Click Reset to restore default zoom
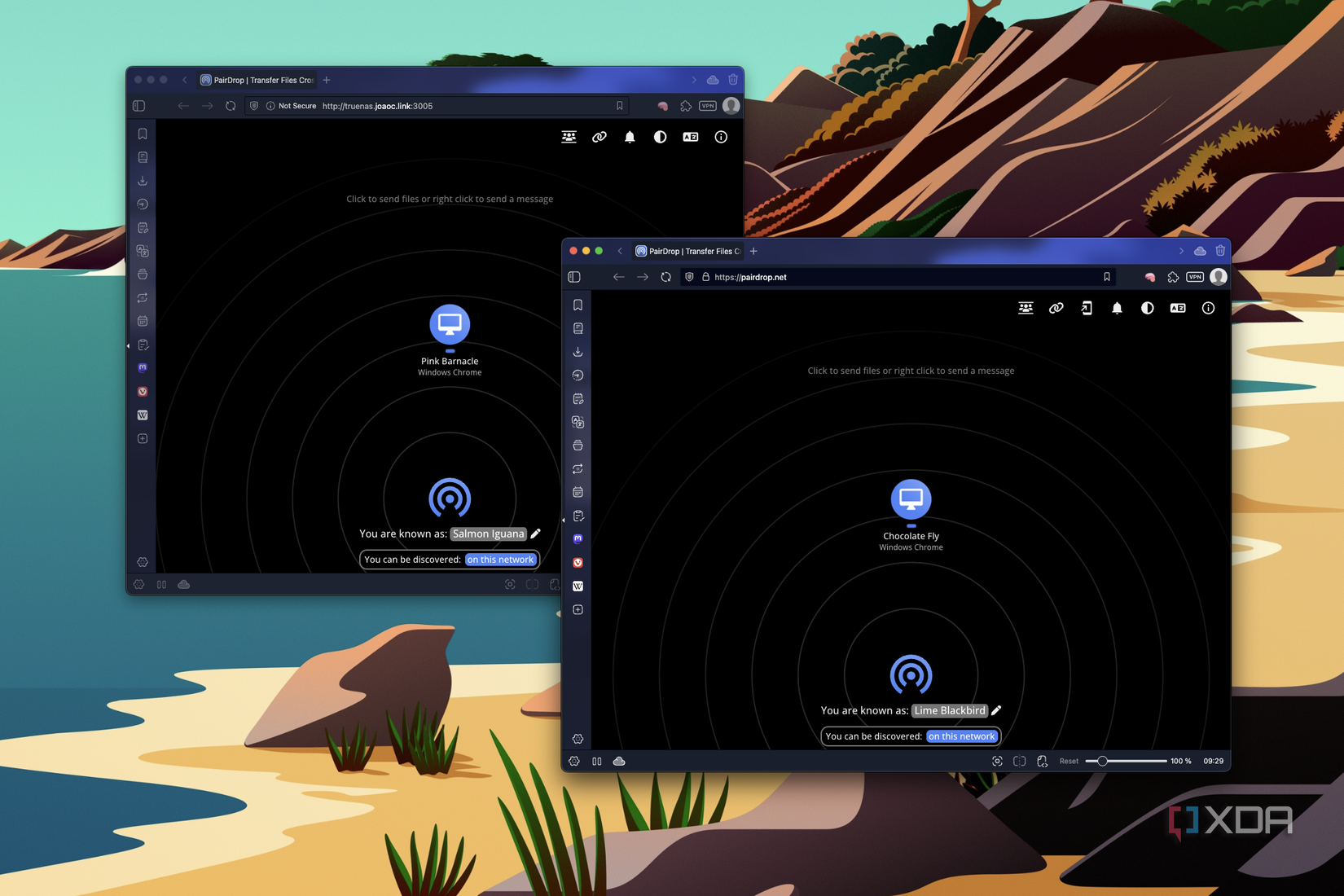 (x=1068, y=761)
